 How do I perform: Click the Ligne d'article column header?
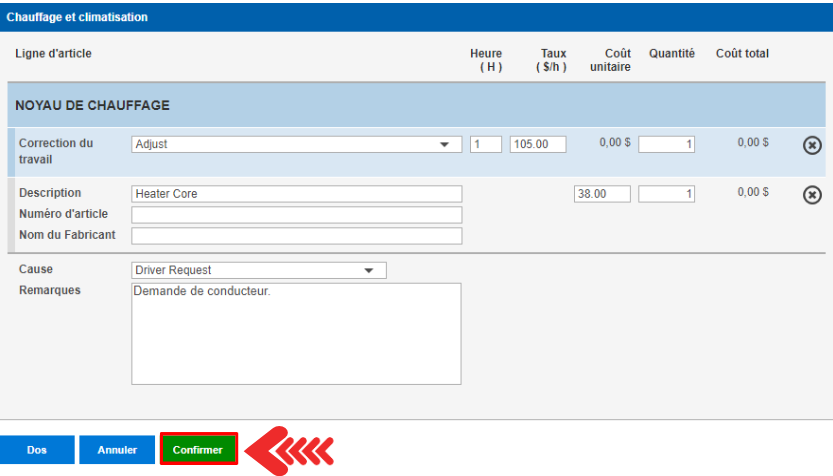[x=53, y=54]
